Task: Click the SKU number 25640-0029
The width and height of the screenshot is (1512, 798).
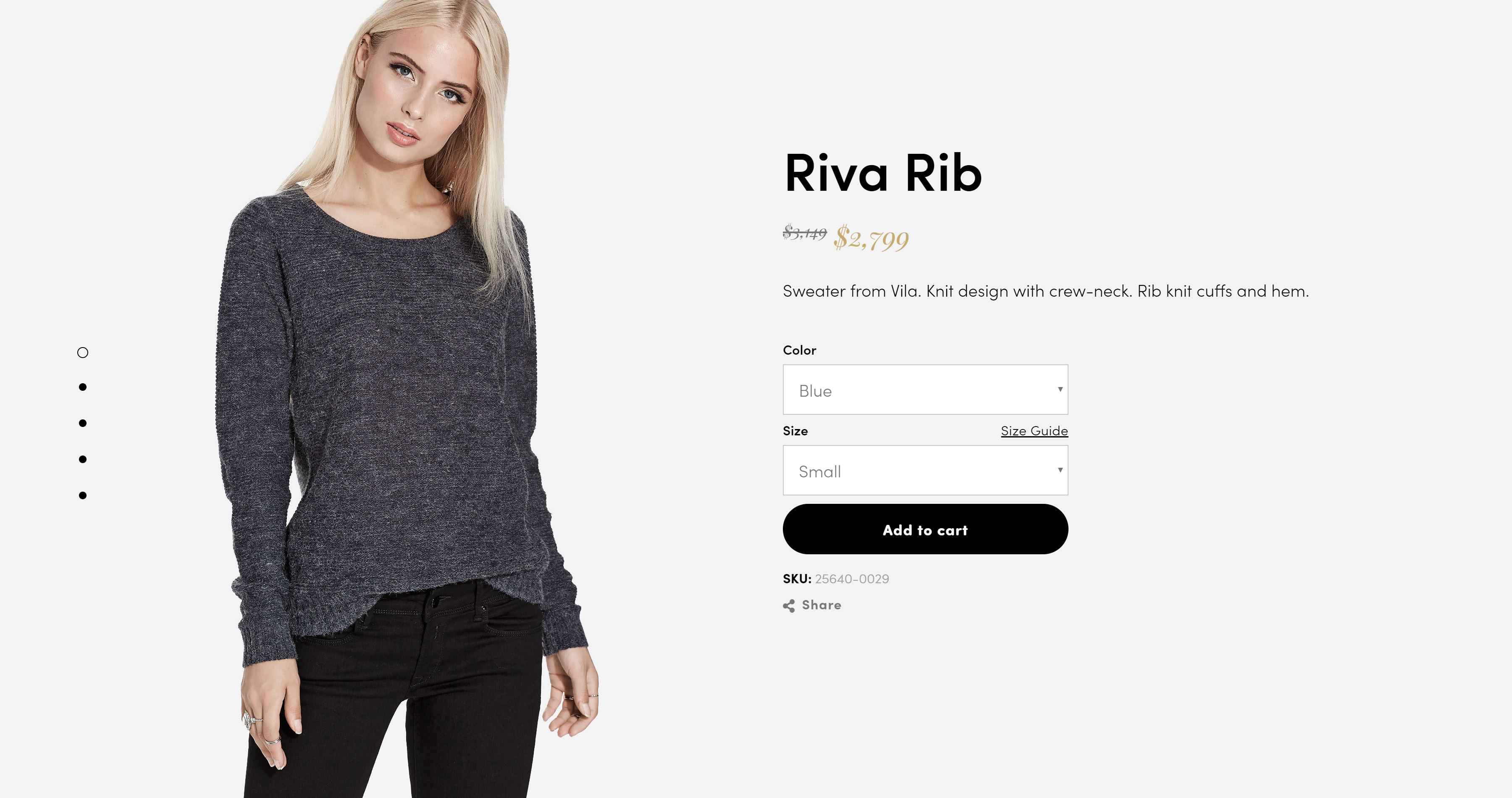Action: click(x=852, y=579)
